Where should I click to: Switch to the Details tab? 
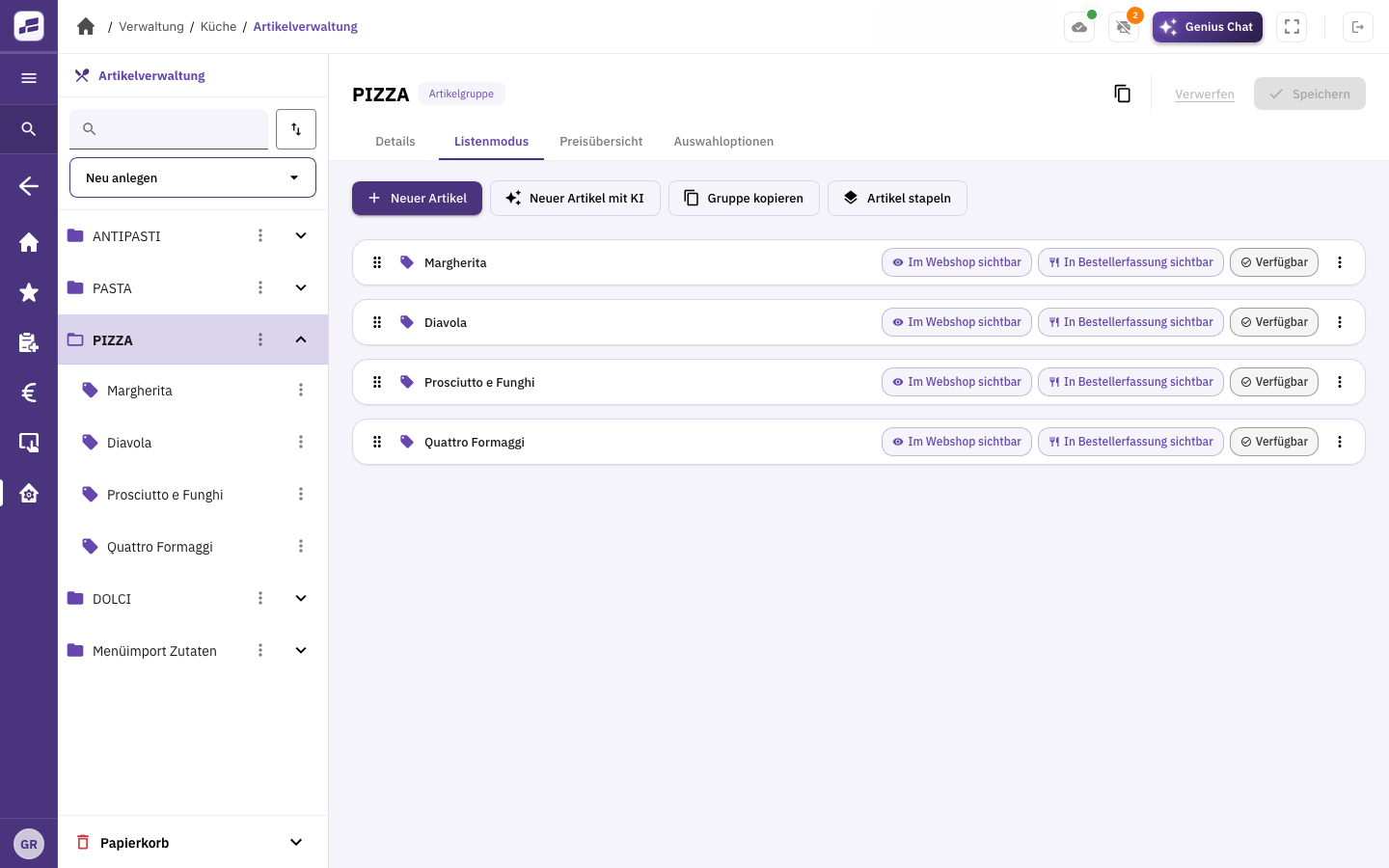(x=395, y=142)
